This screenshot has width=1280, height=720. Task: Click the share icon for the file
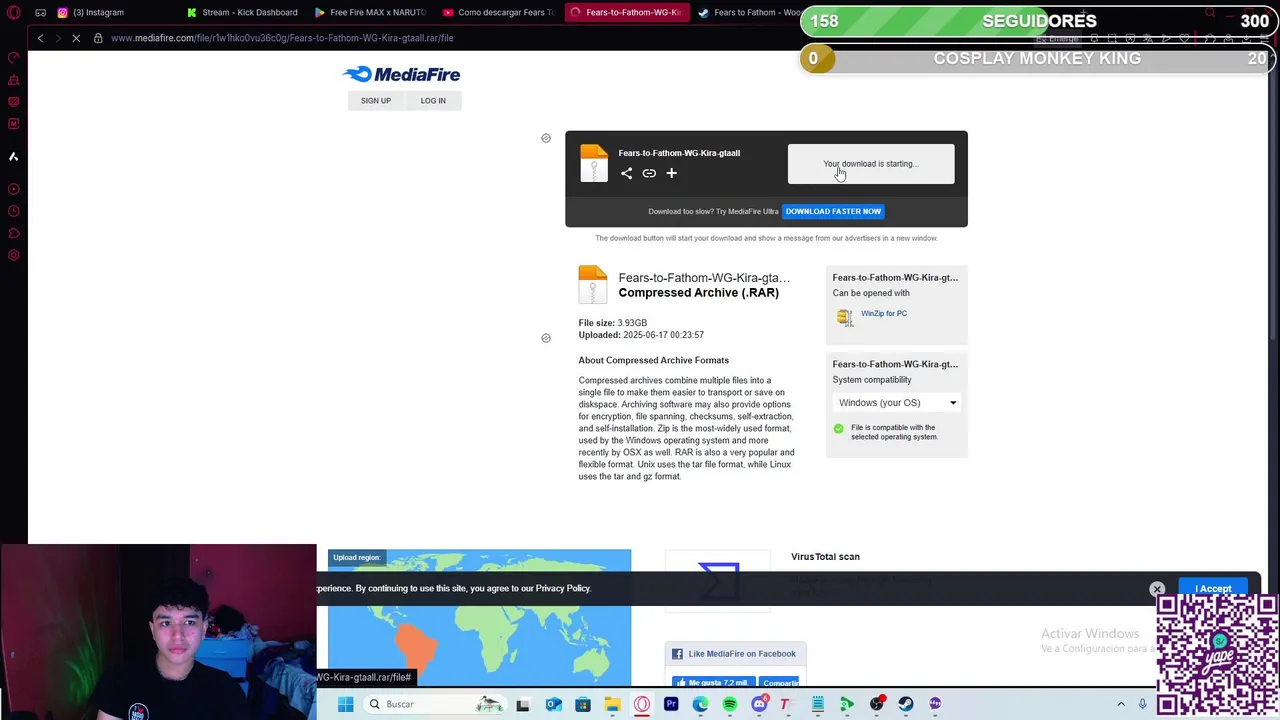(626, 173)
